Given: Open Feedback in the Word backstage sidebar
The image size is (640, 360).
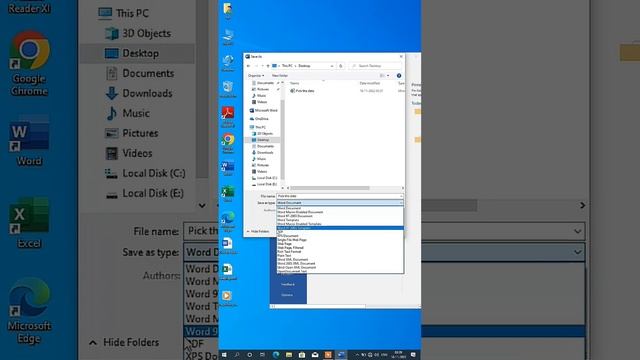Looking at the screenshot, I should coord(287,284).
